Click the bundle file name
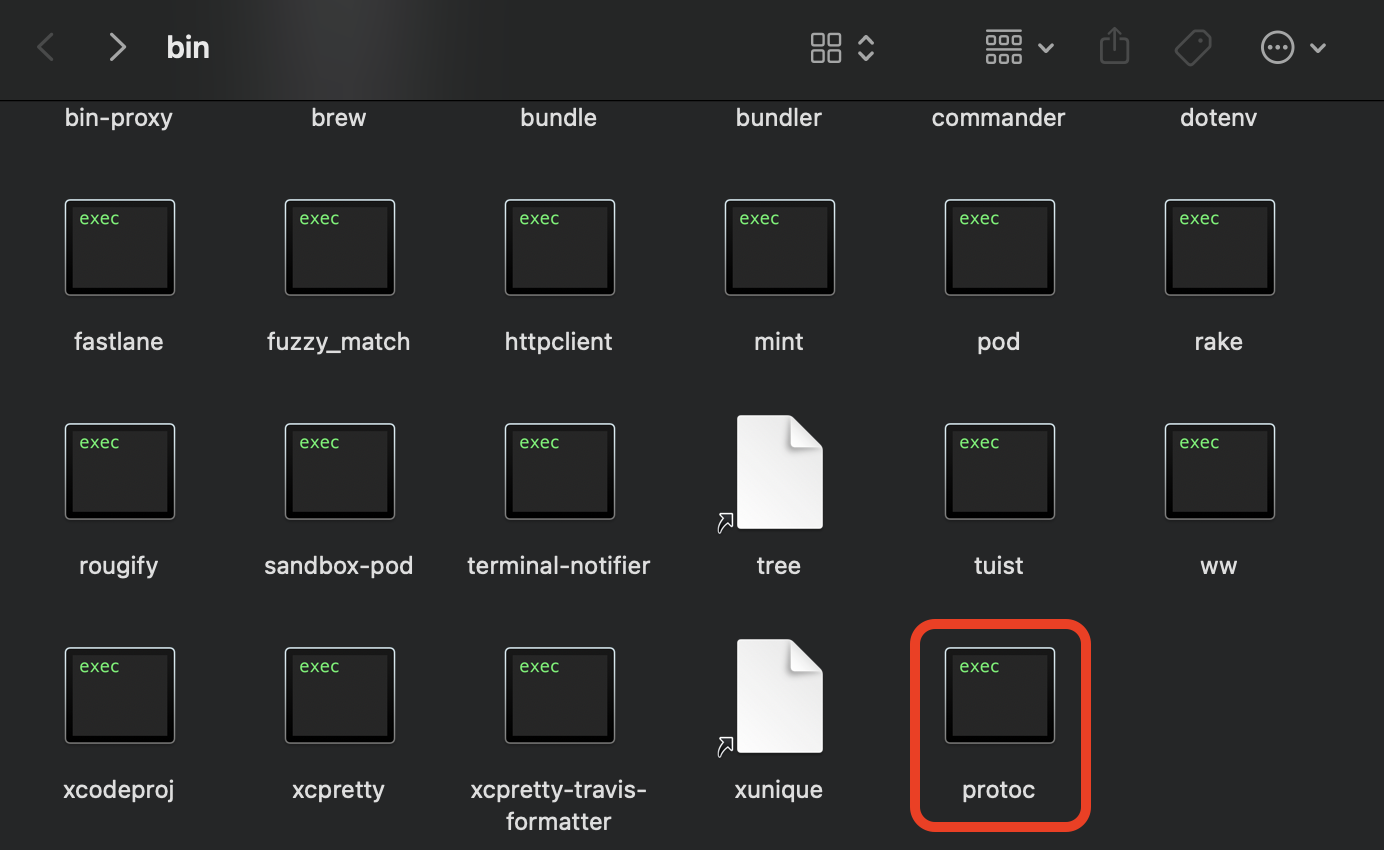 559,118
